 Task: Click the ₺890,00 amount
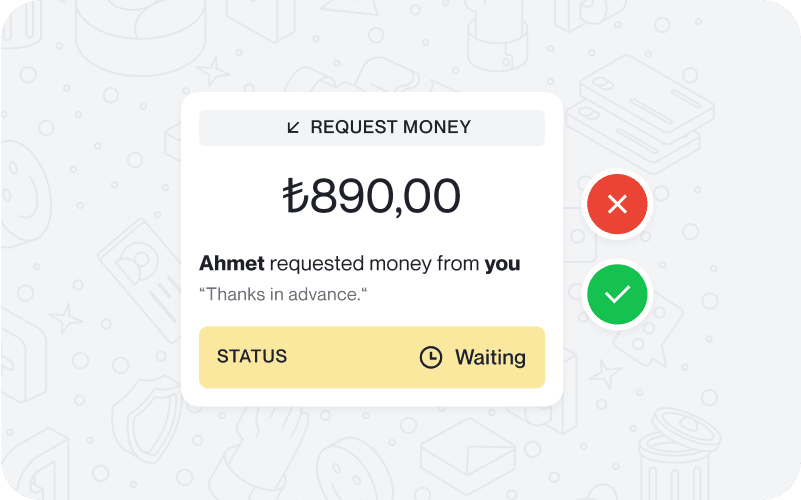(x=372, y=196)
